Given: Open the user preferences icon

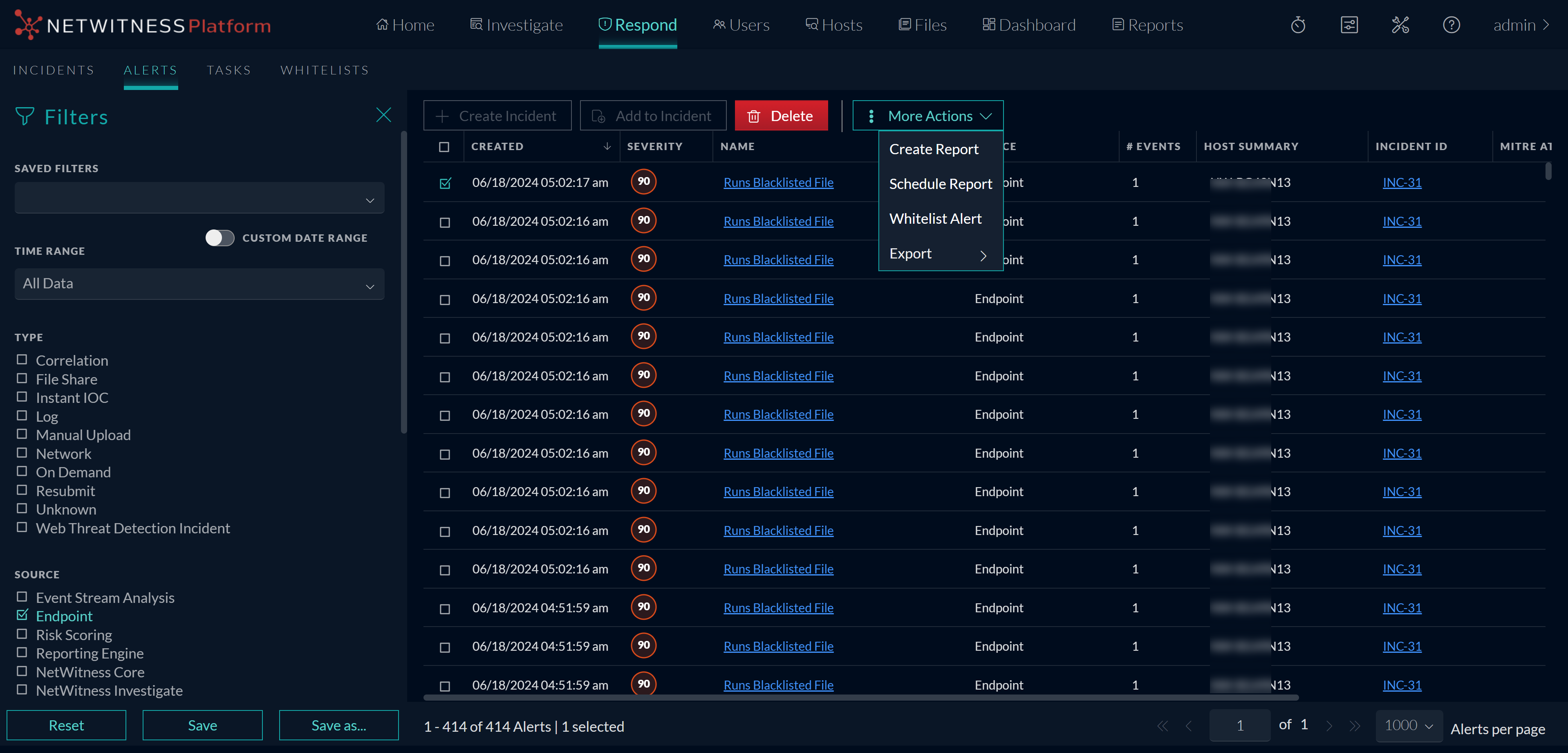Looking at the screenshot, I should click(x=1349, y=25).
